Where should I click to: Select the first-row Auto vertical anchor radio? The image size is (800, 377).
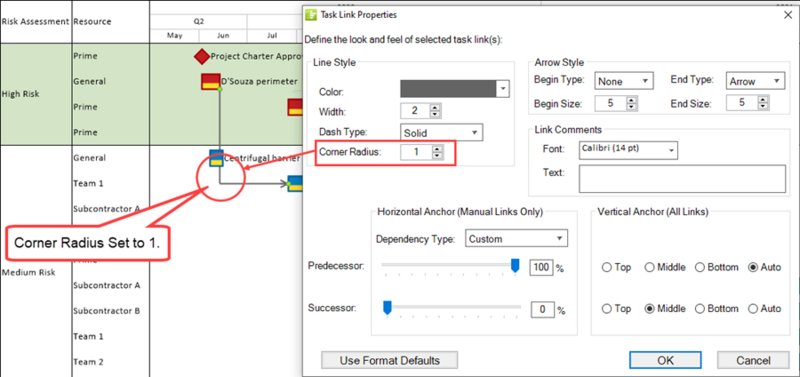coord(753,267)
